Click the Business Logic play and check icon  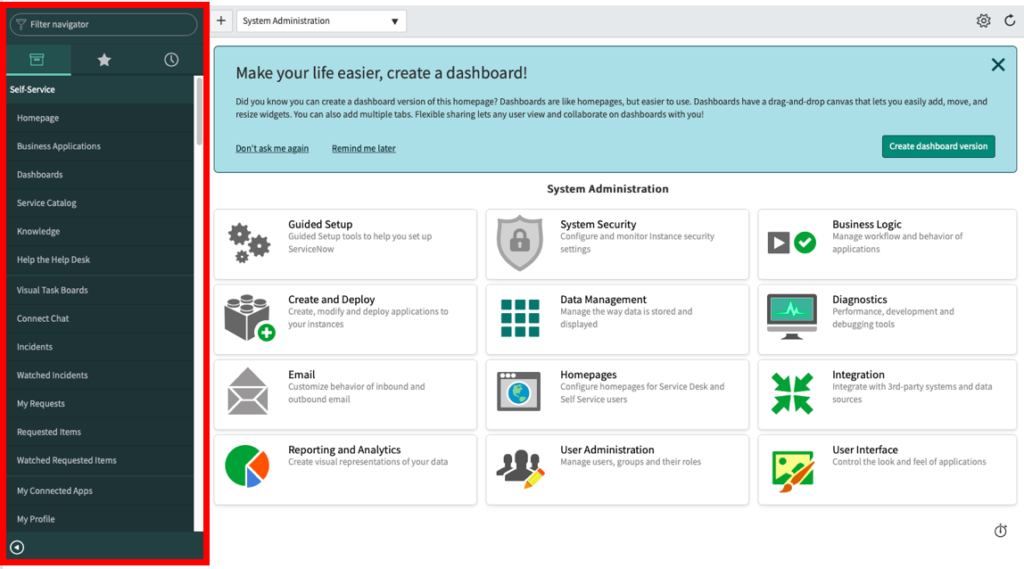[792, 243]
